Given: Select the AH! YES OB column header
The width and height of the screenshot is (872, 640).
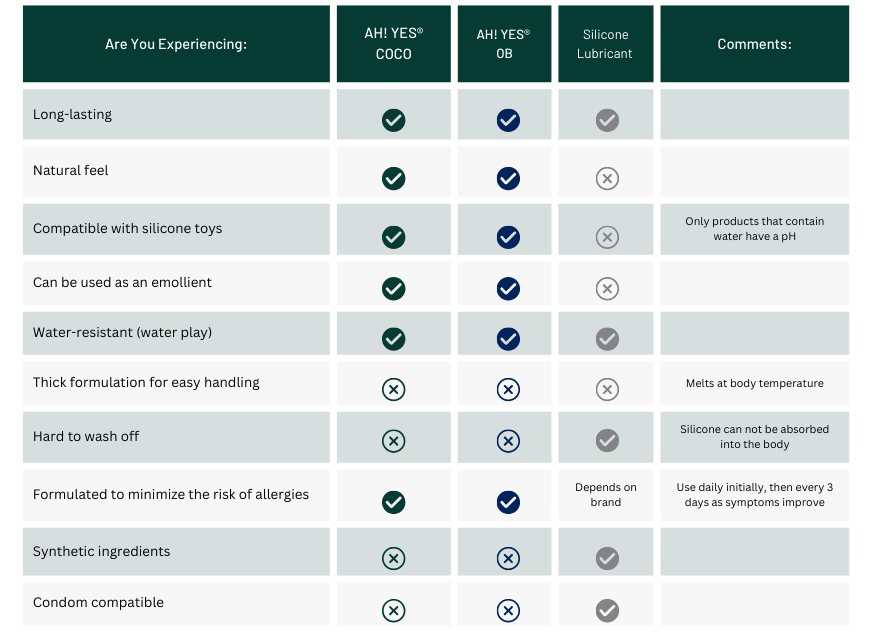Looking at the screenshot, I should click(x=504, y=44).
